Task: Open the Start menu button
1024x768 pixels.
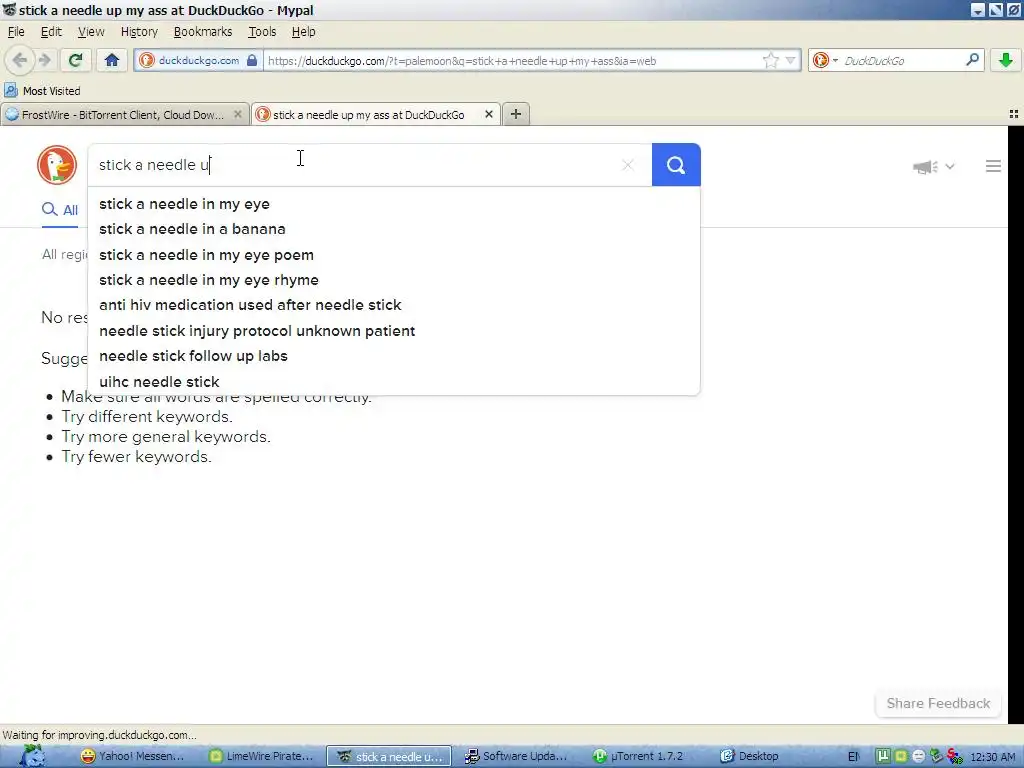Action: (31, 756)
